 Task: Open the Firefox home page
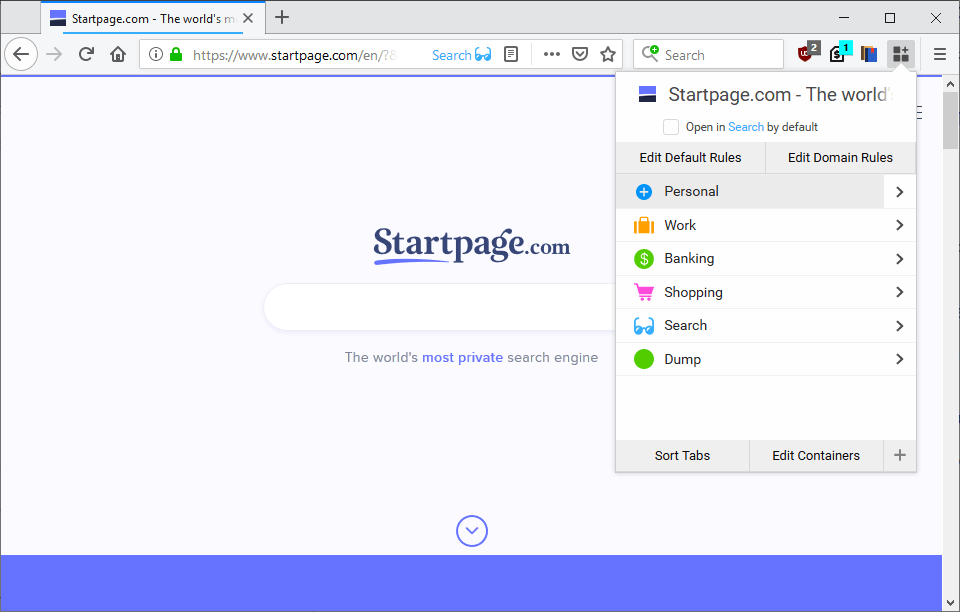point(118,54)
